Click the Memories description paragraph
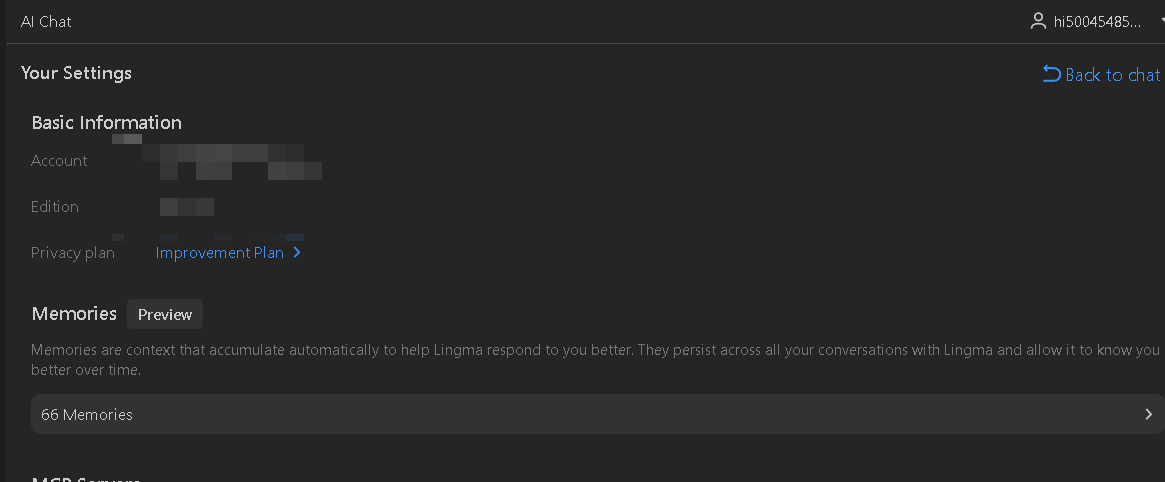The height and width of the screenshot is (482, 1165). [x=595, y=359]
